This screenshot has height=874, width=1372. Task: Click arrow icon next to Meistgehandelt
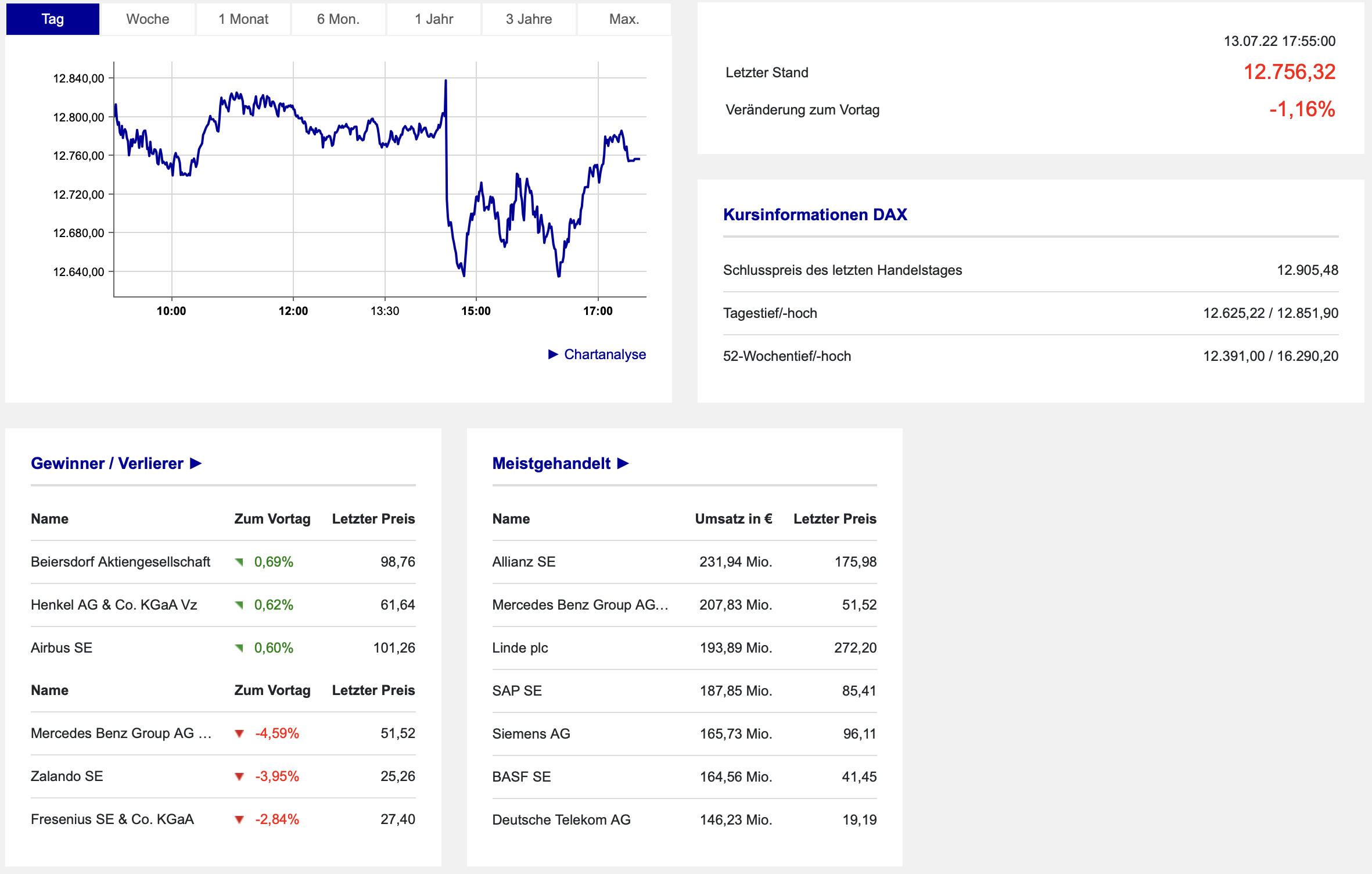tap(623, 463)
